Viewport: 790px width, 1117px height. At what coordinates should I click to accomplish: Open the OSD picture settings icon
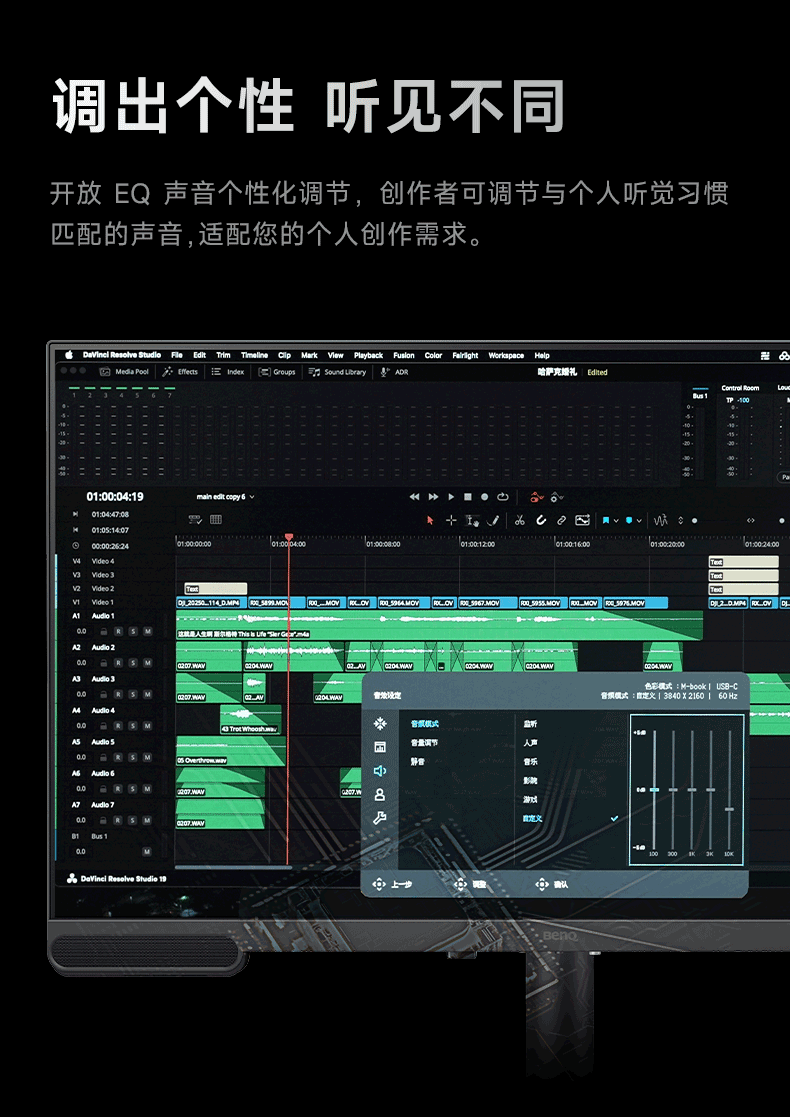click(x=380, y=747)
